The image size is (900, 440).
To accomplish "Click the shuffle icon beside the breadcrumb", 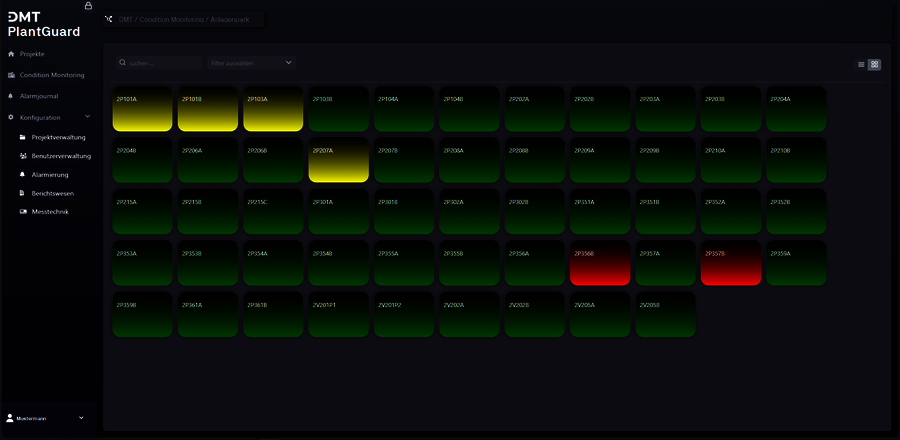I will (109, 19).
